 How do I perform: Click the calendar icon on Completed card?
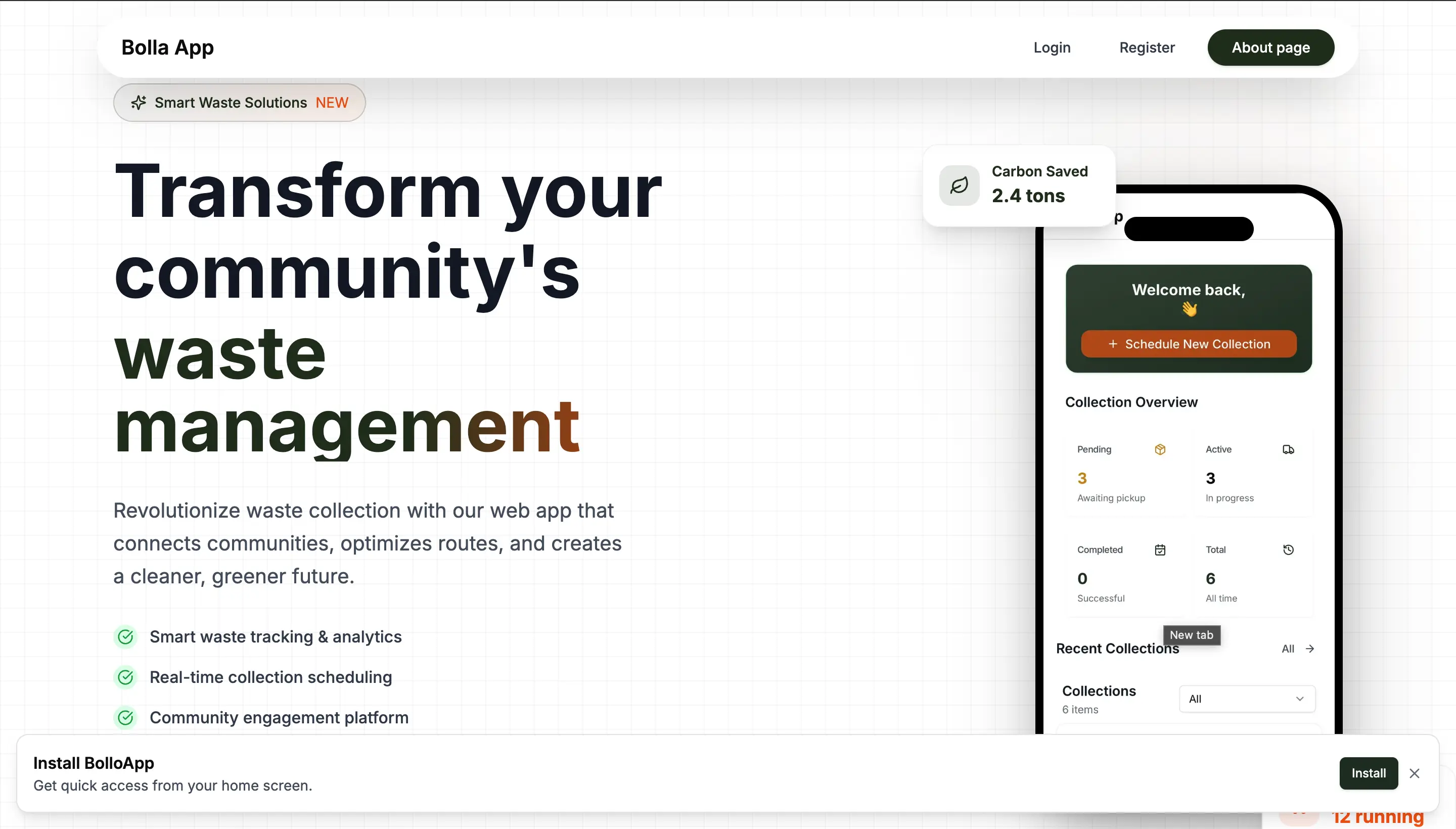pyautogui.click(x=1160, y=550)
